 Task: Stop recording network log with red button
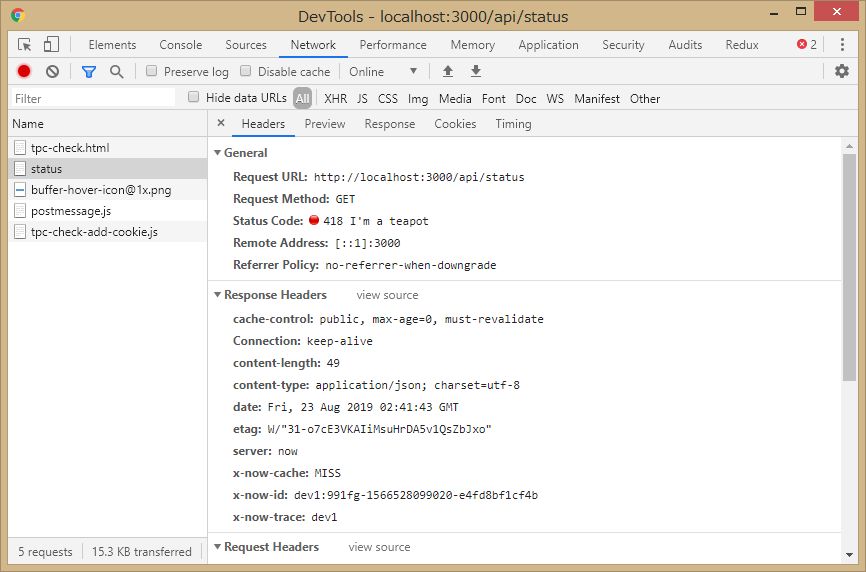pos(24,72)
